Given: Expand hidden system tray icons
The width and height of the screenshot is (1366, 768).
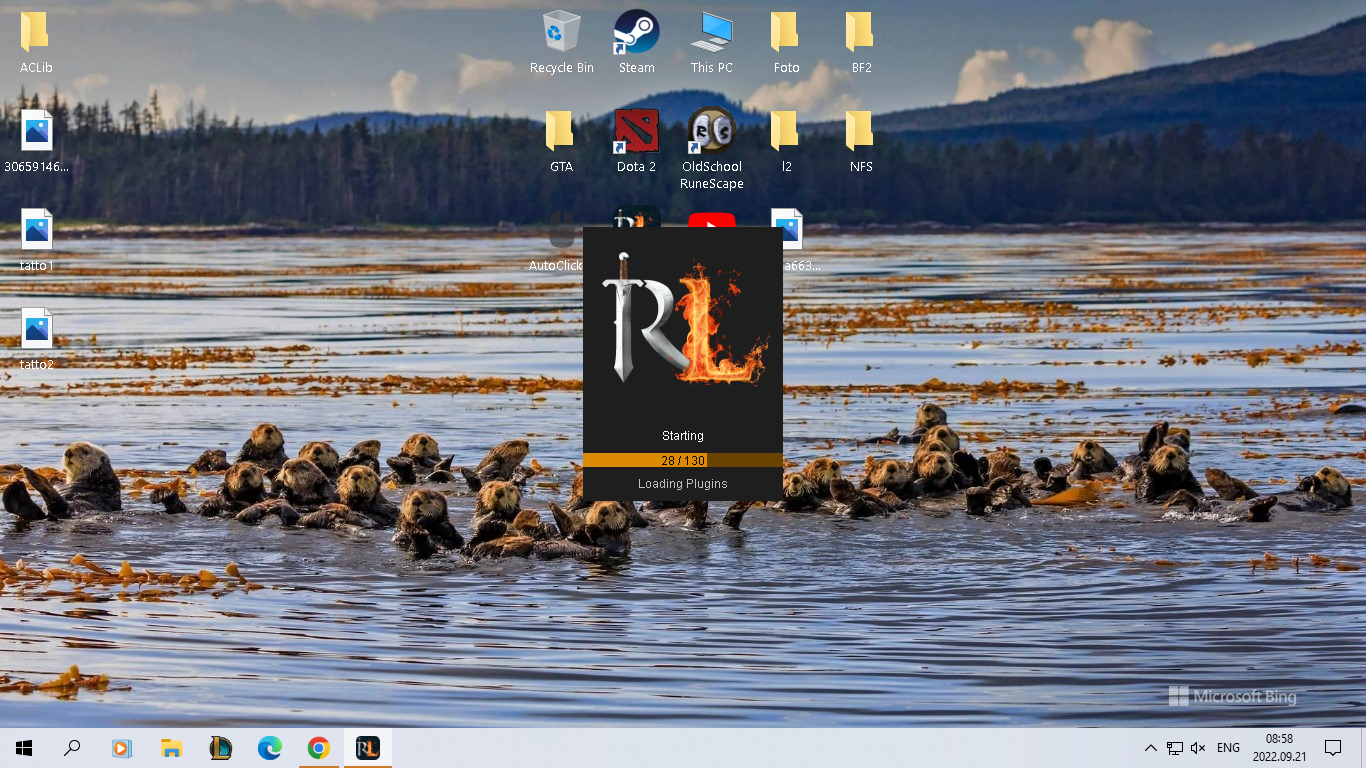Looking at the screenshot, I should pyautogui.click(x=1150, y=747).
